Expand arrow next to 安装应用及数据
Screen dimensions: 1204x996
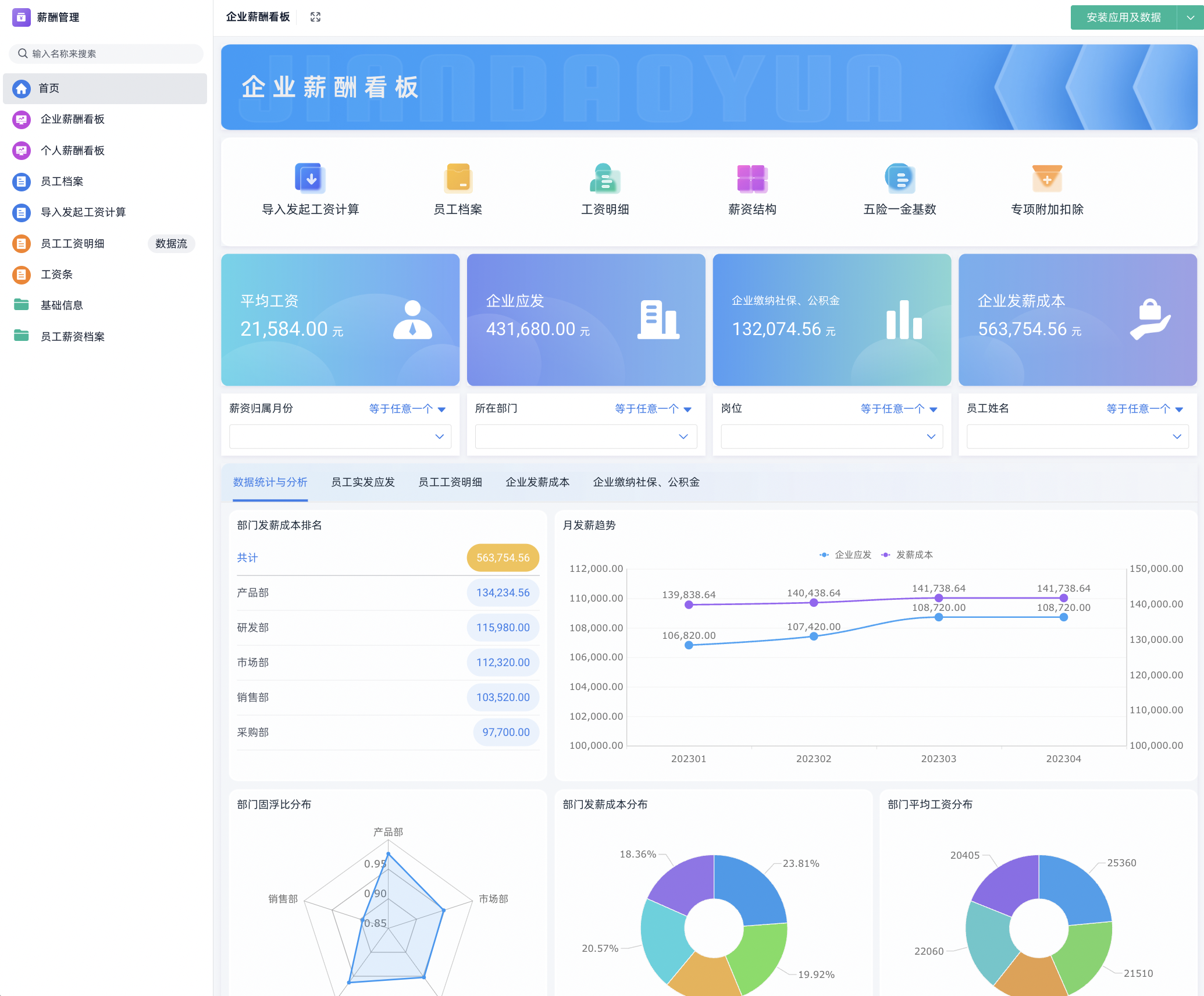(x=1190, y=17)
